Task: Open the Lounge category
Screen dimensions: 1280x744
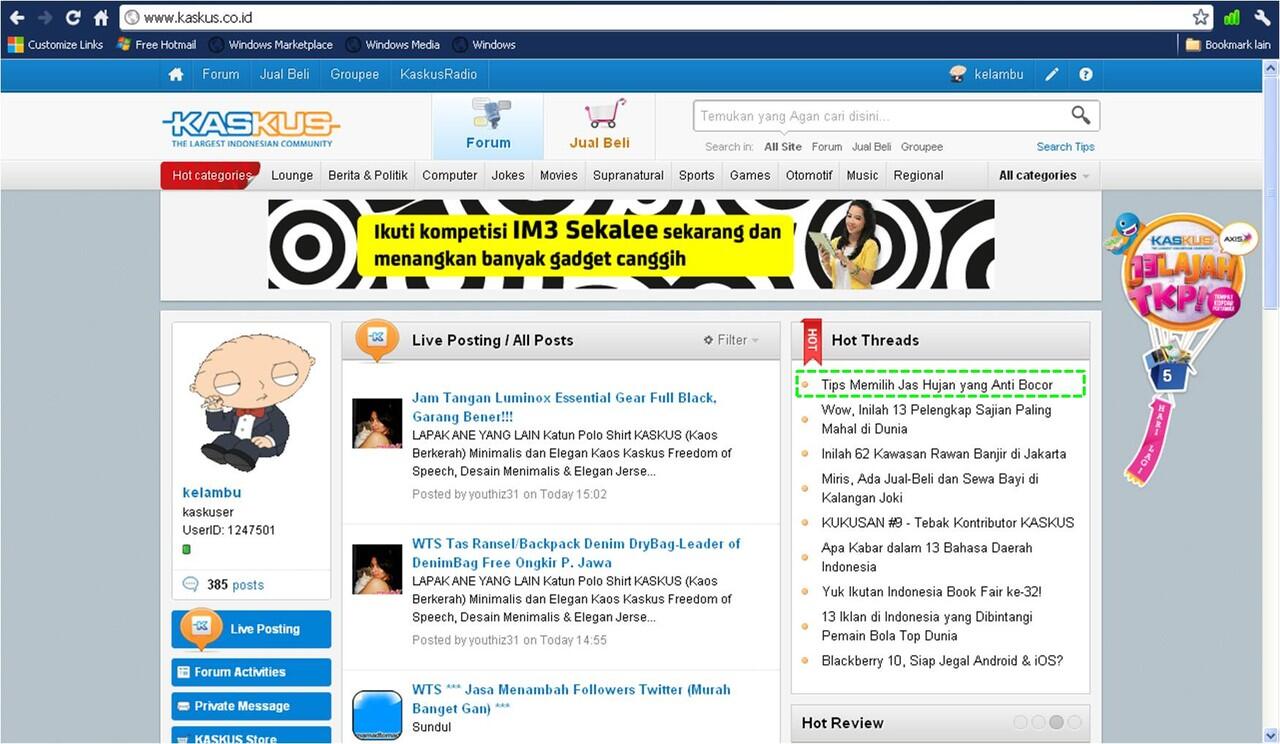Action: click(292, 175)
